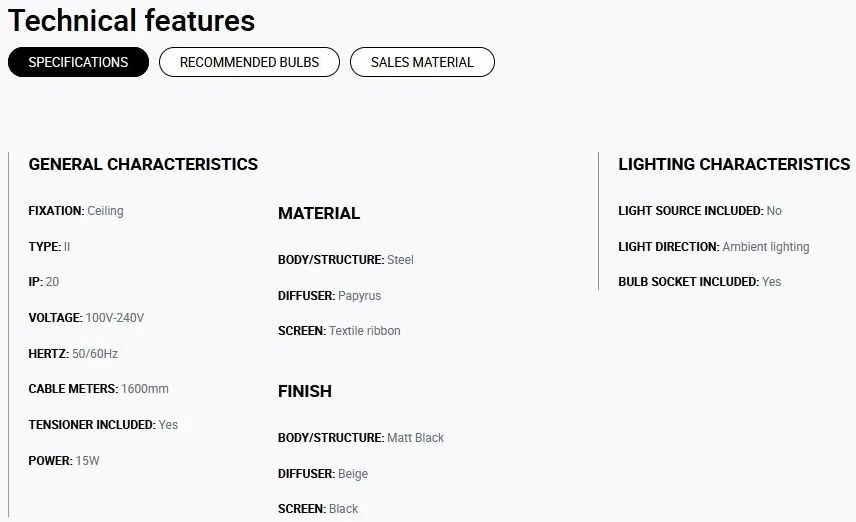Click the Power 15W specification
Screen dimensions: 856x522
point(64,461)
